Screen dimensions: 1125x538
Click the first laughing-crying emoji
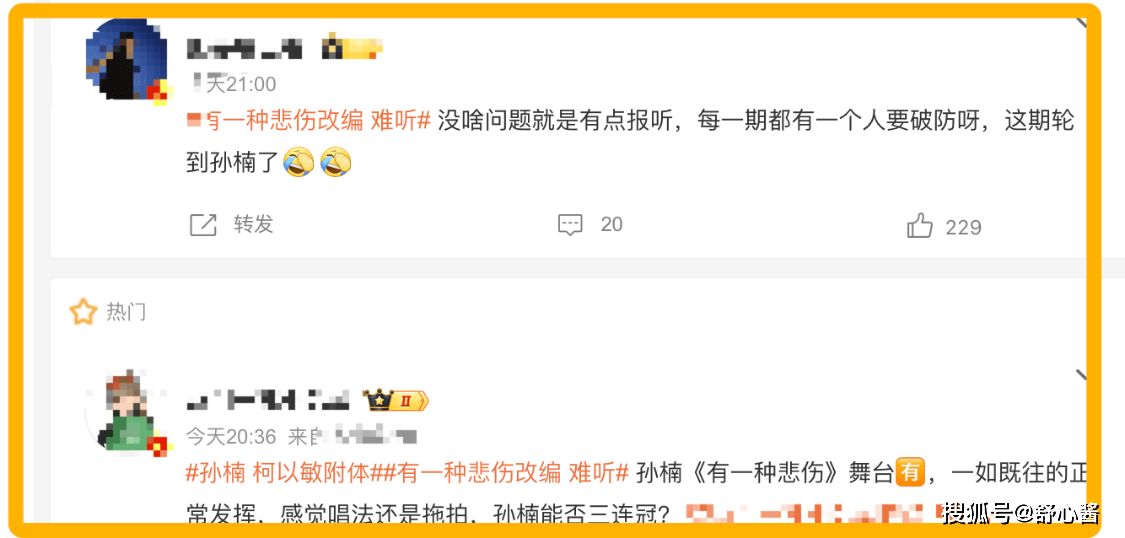coord(298,163)
